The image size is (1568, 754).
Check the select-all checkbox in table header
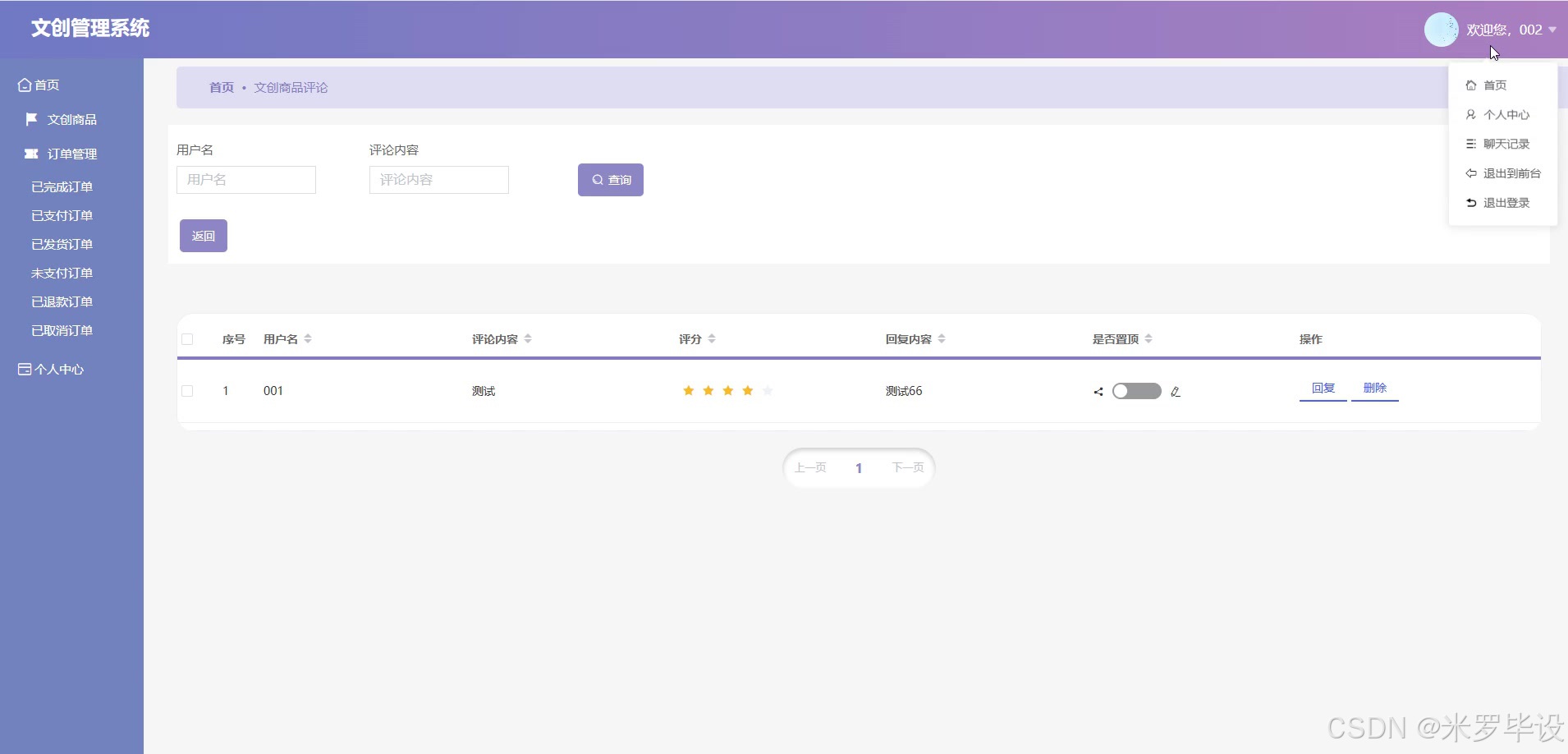(x=187, y=339)
